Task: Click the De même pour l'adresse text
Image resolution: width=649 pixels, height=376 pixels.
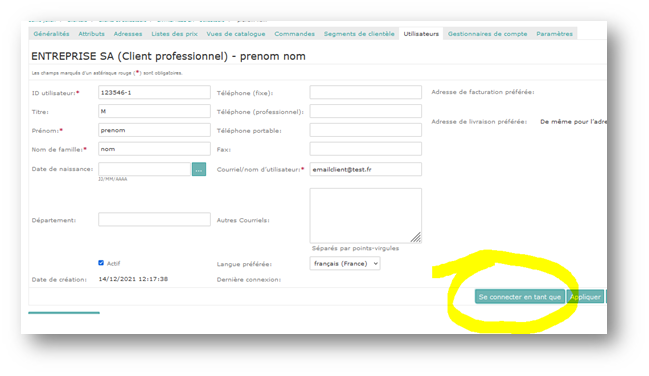Action: (x=573, y=121)
